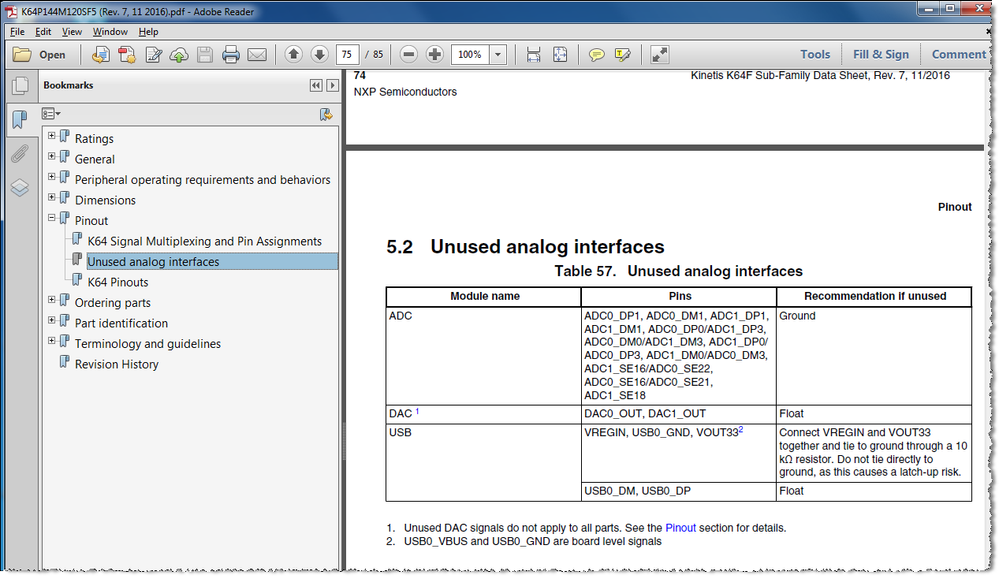Zoom in on the page
The image size is (999, 576).
coord(432,54)
